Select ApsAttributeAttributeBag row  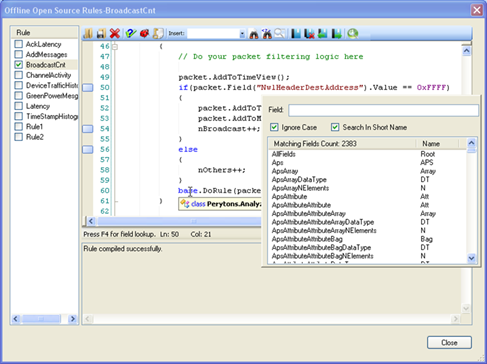tap(367, 239)
